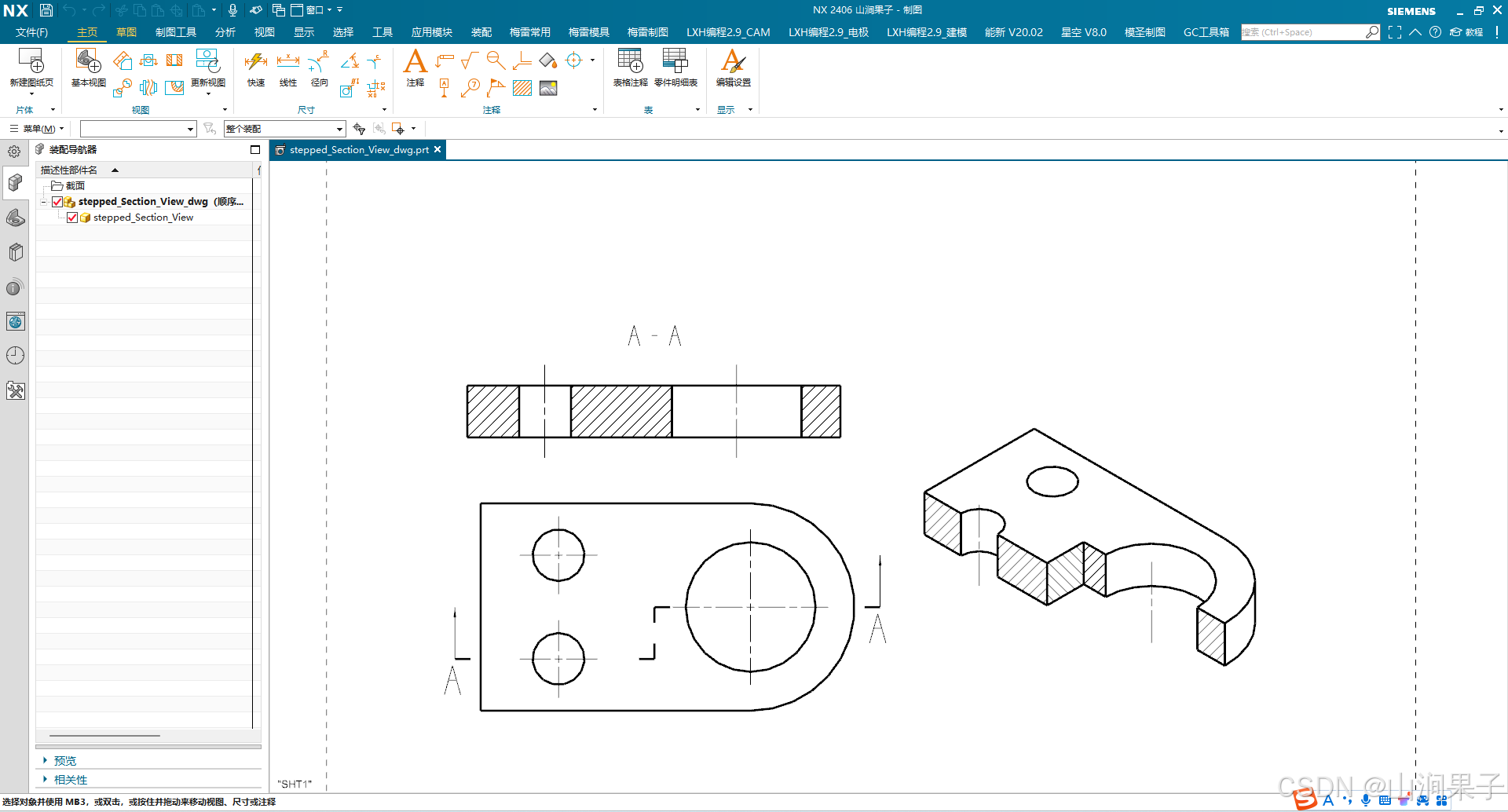Expand the 注释 group options arrow
The width and height of the screenshot is (1508, 812).
(595, 110)
